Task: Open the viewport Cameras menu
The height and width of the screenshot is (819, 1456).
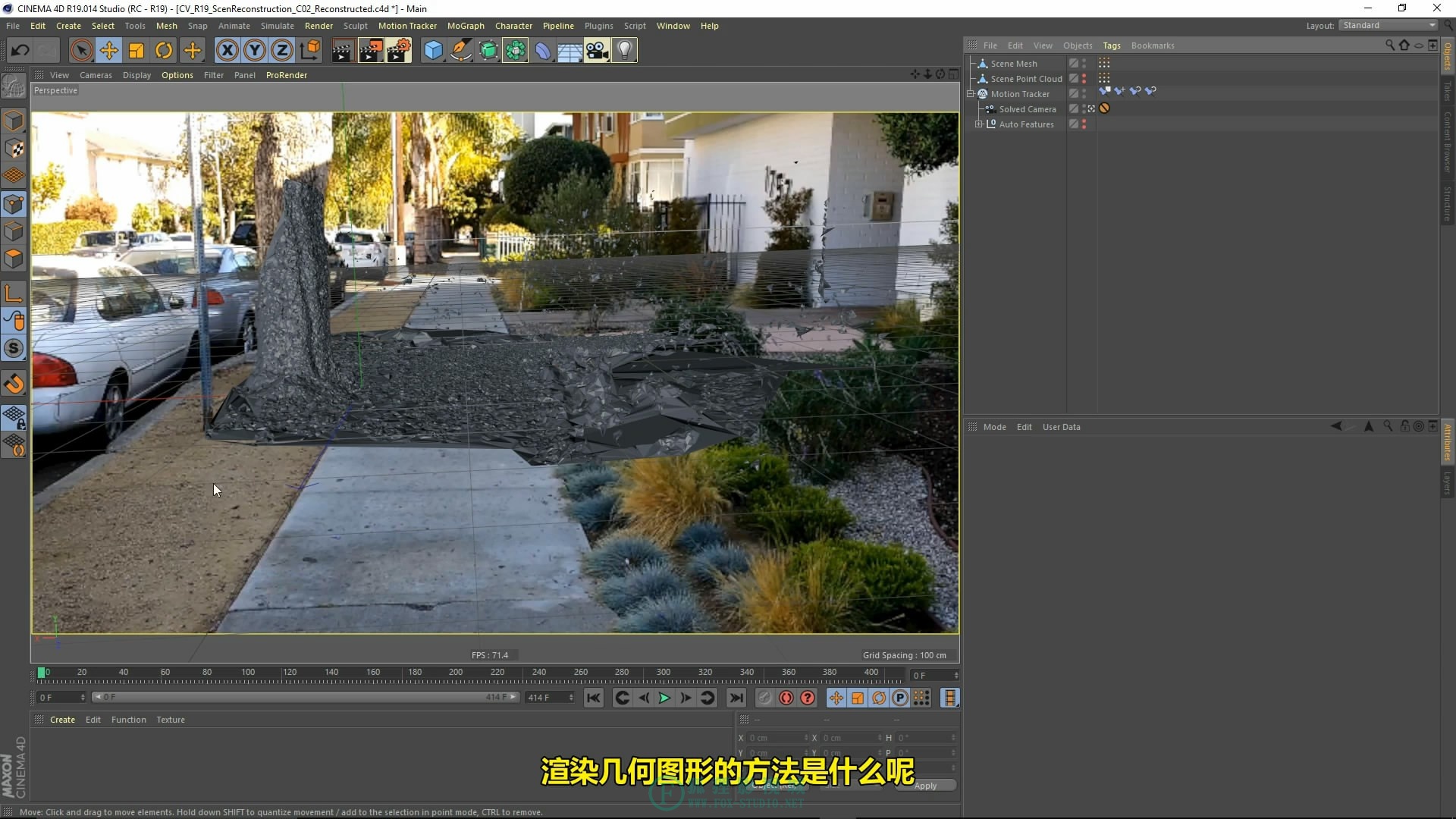Action: 96,75
